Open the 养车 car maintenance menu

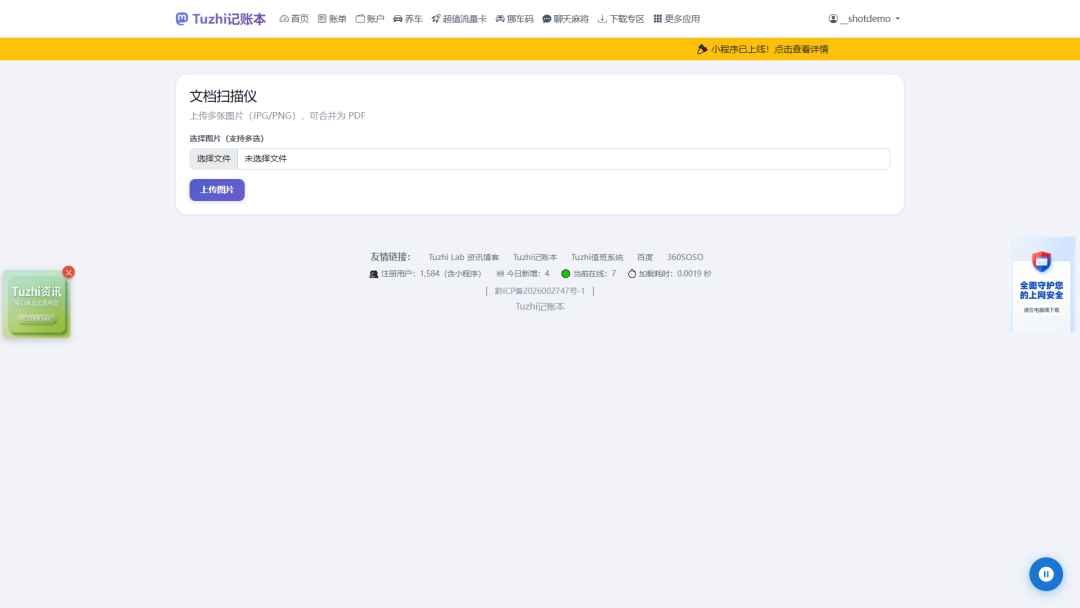[408, 19]
